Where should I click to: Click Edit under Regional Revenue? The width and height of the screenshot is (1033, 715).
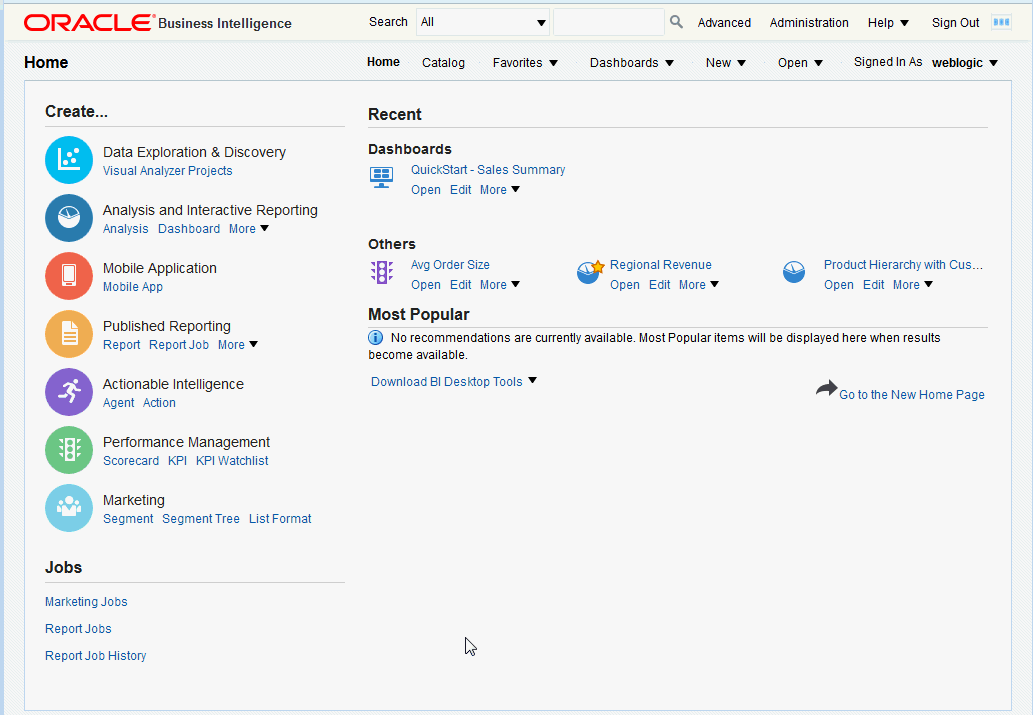click(659, 285)
